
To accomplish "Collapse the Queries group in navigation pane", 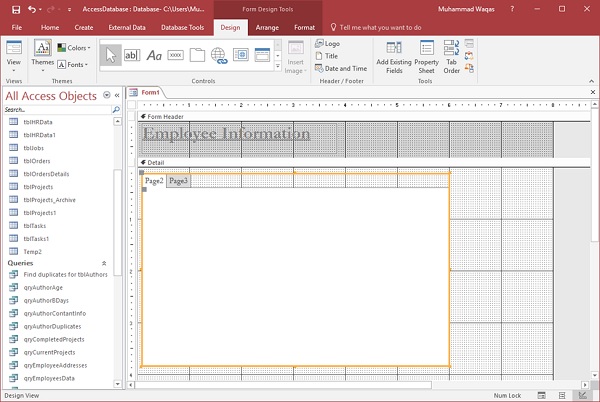I will coord(104,263).
